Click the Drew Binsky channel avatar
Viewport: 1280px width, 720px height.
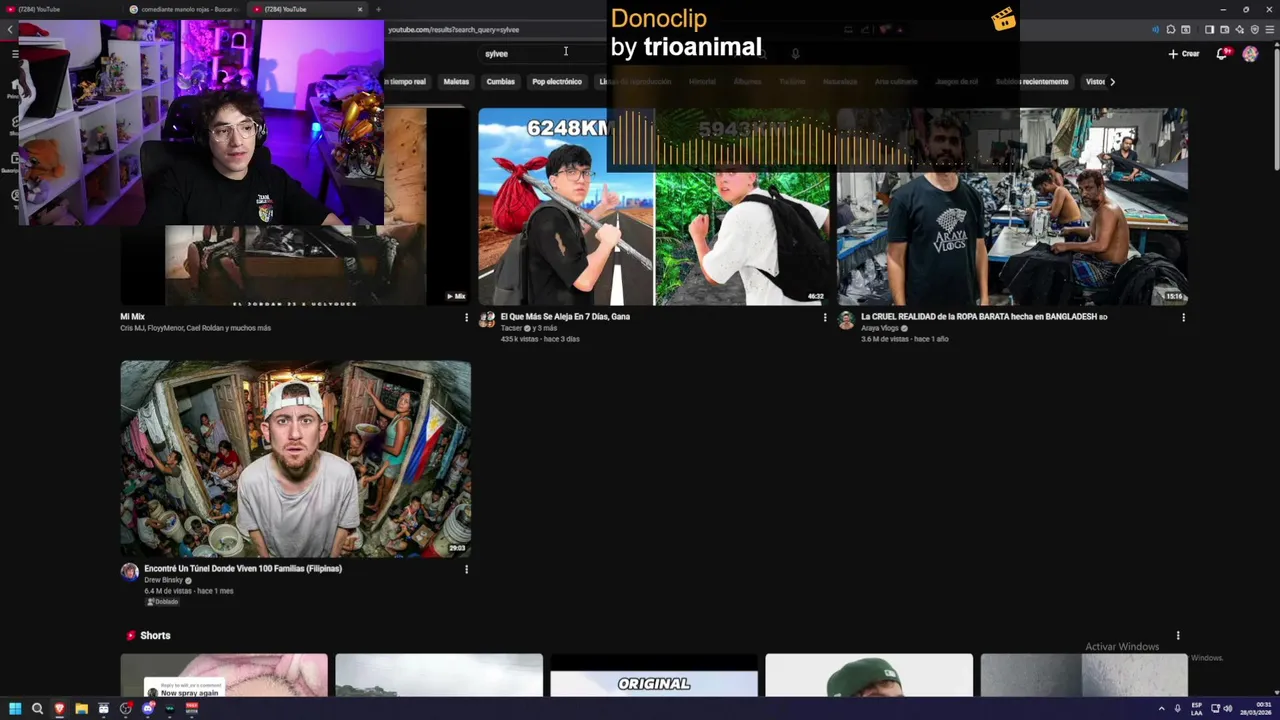tap(129, 572)
